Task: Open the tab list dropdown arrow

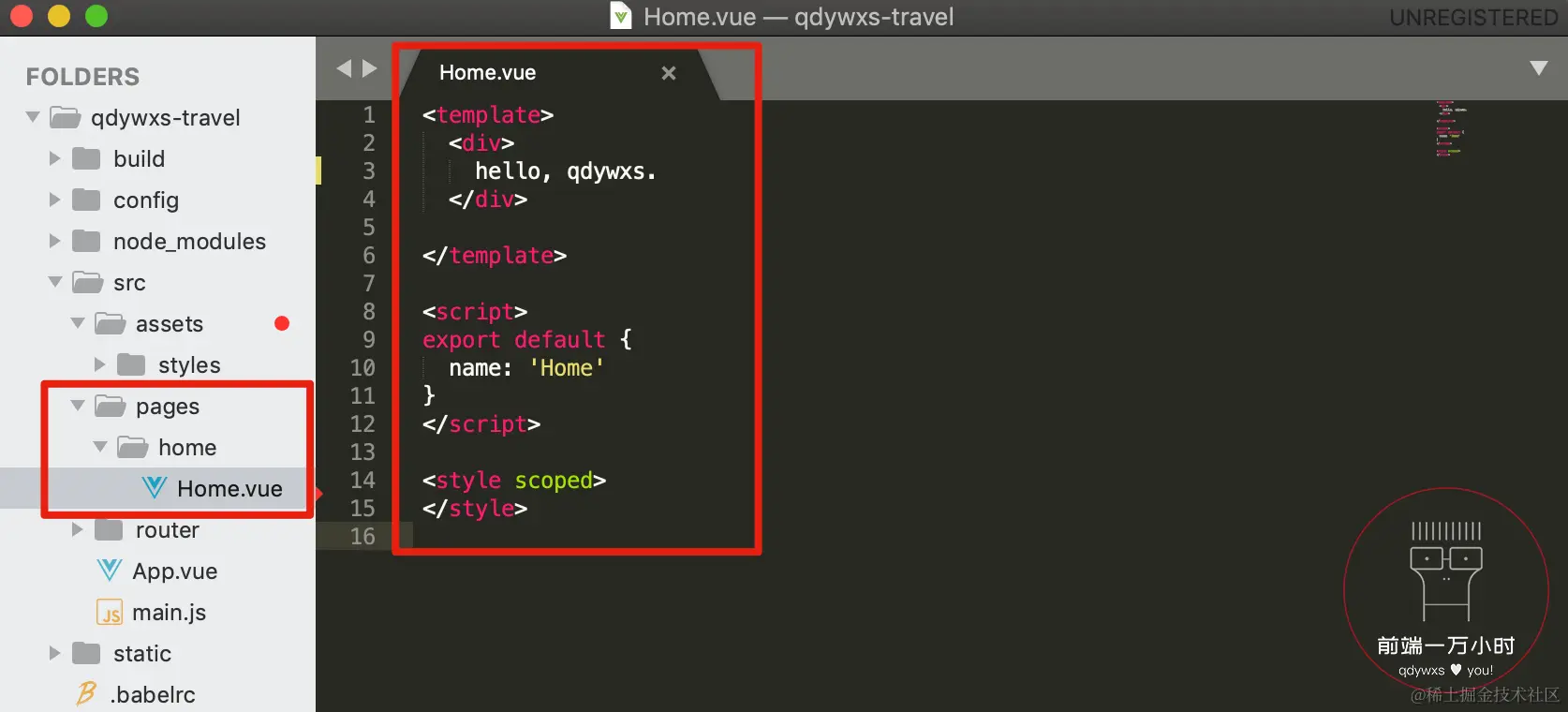Action: pos(1538,68)
